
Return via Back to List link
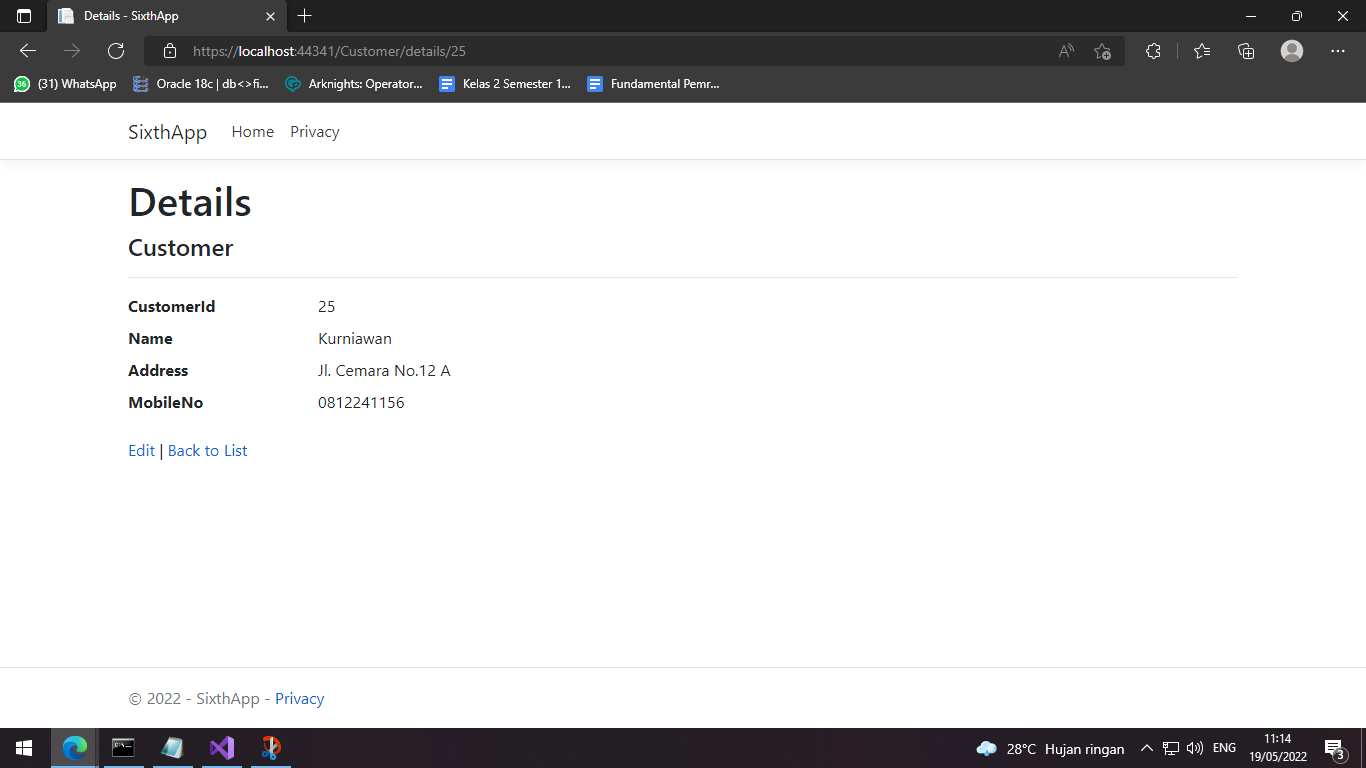[207, 451]
